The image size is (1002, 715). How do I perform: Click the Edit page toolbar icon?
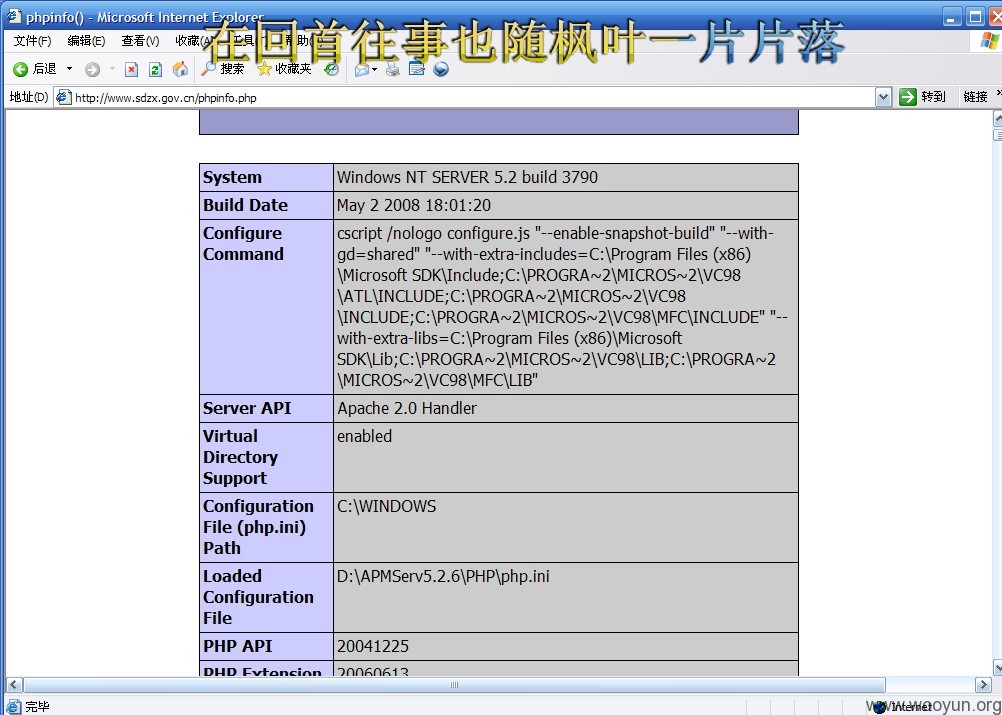coord(417,69)
